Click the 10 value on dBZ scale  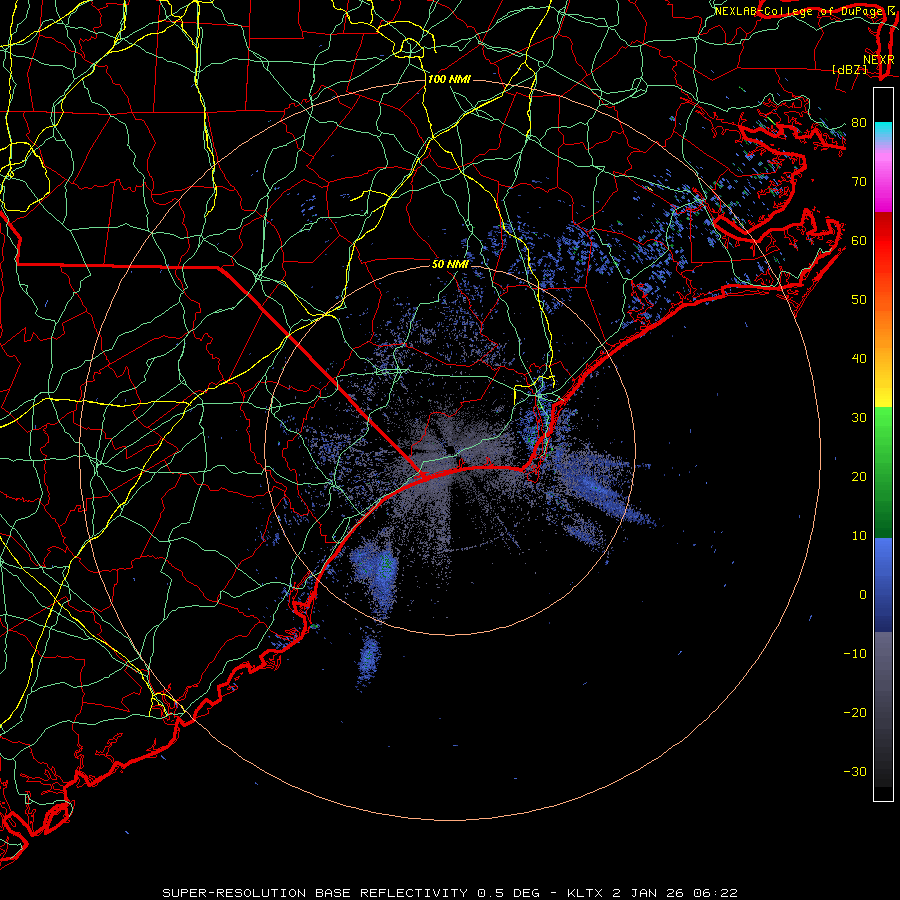click(x=859, y=536)
